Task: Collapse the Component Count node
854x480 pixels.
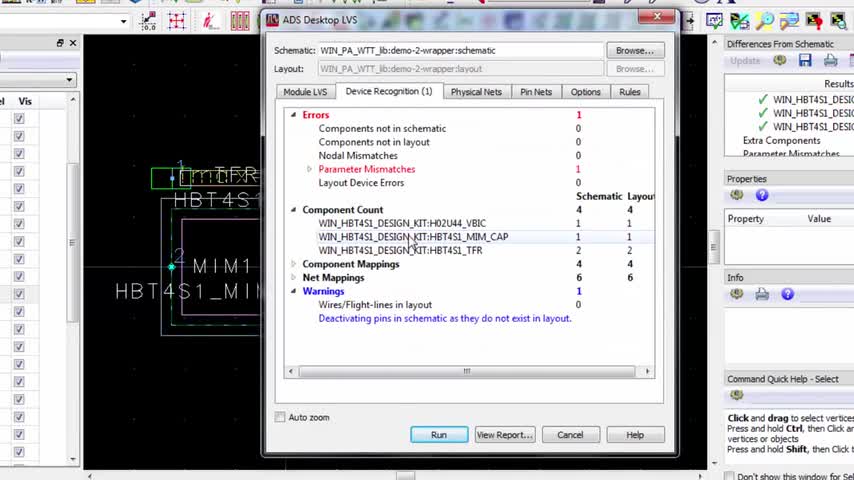Action: click(294, 210)
